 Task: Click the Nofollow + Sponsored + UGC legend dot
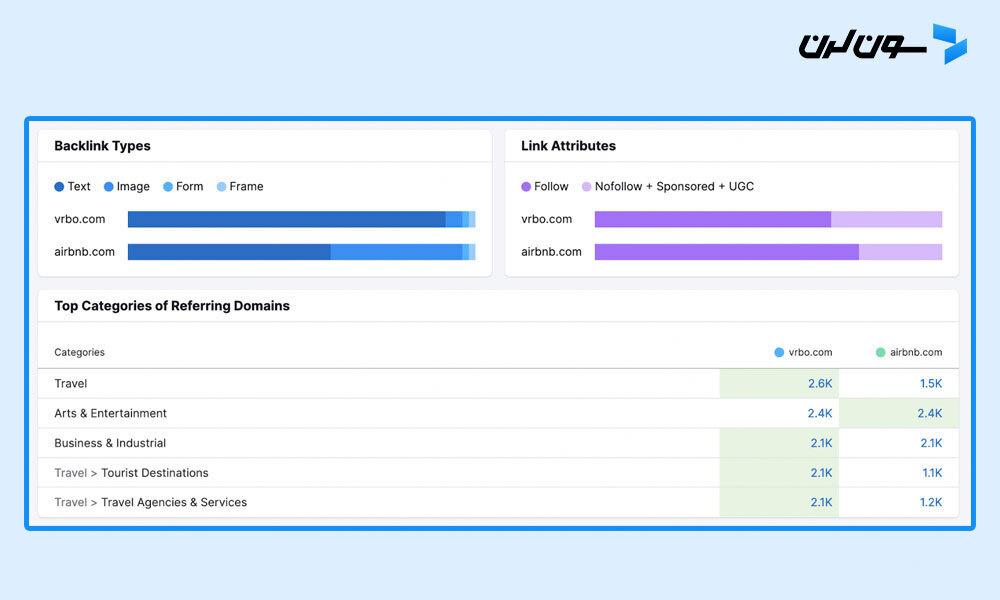[587, 187]
